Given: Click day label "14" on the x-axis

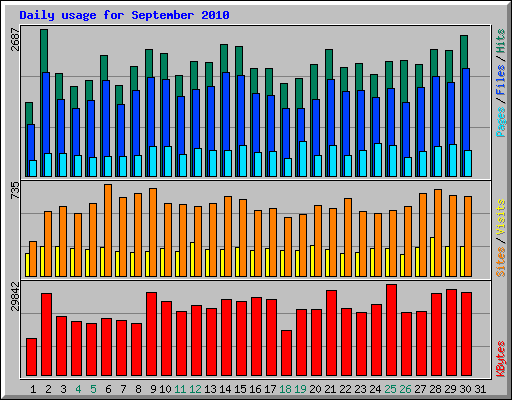Looking at the screenshot, I should [225, 389].
